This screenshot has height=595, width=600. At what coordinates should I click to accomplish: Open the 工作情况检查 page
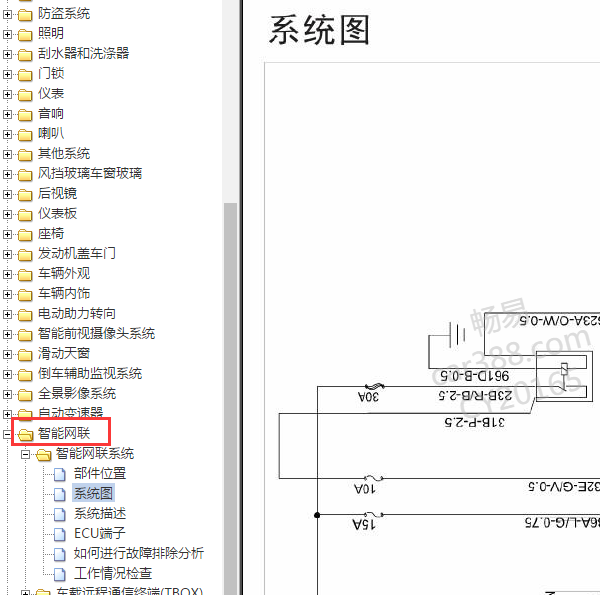coord(113,573)
